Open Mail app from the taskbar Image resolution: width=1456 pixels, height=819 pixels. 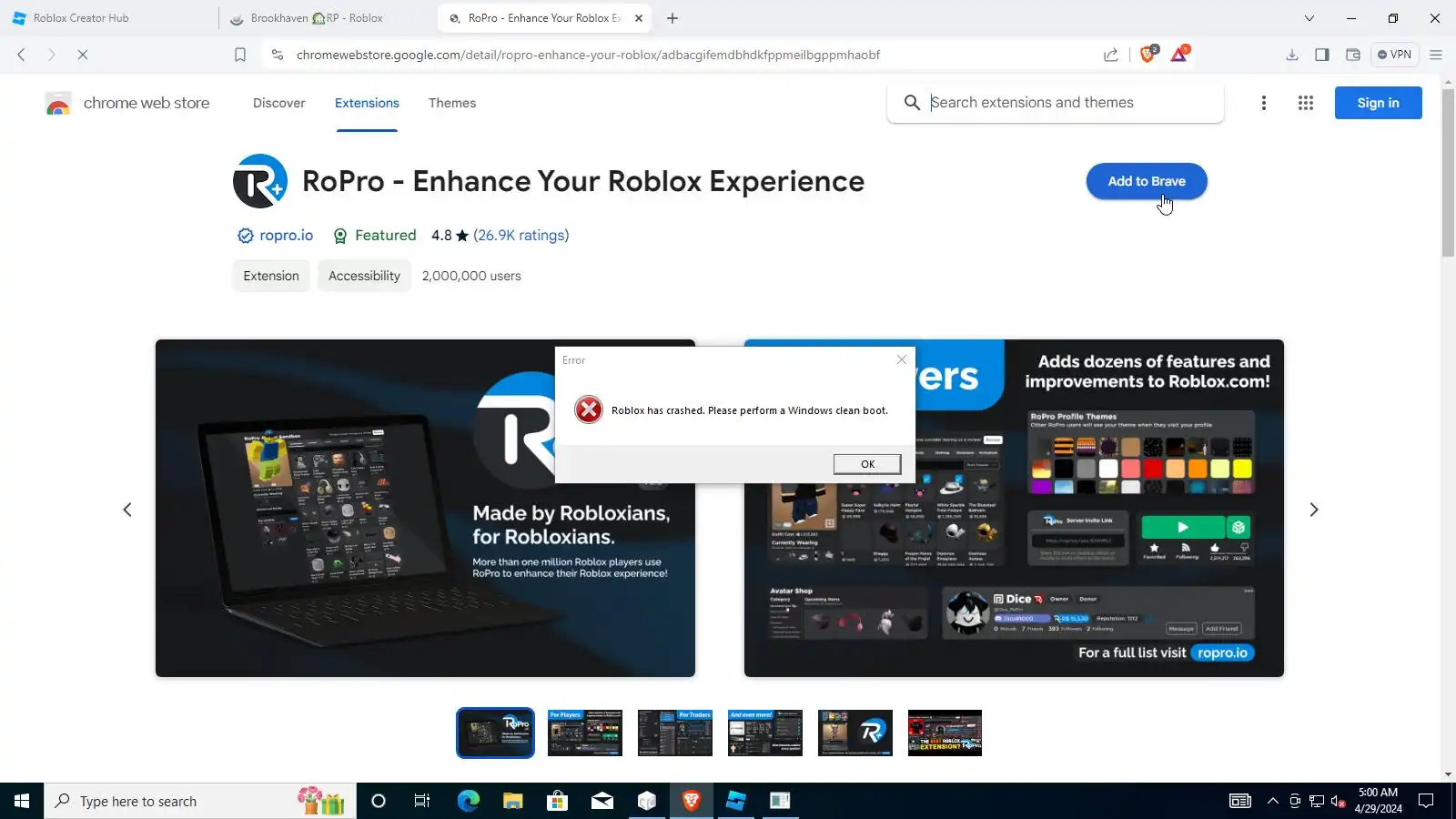point(602,801)
